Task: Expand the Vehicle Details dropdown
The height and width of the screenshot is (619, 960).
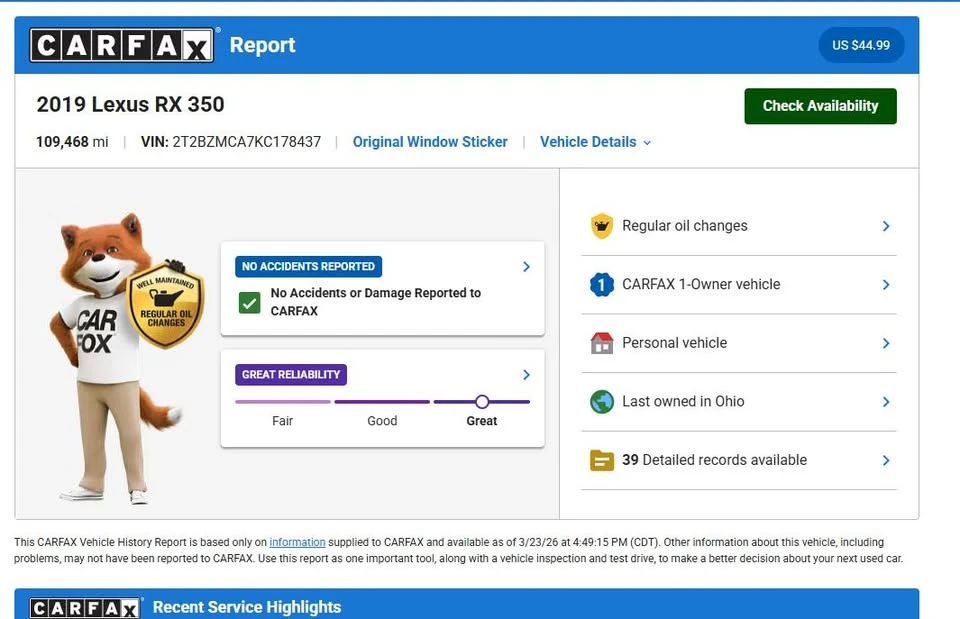Action: (595, 142)
